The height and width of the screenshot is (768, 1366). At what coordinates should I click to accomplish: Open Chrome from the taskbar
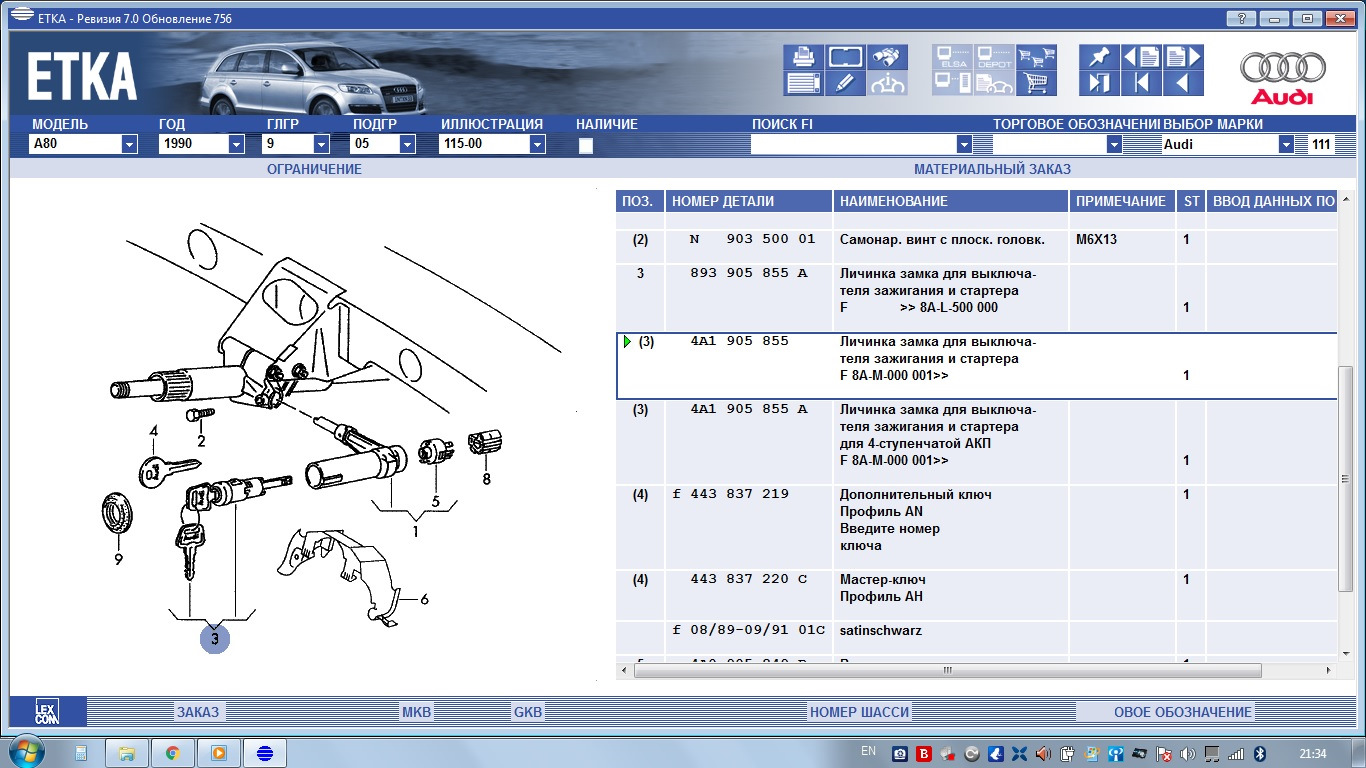(172, 753)
